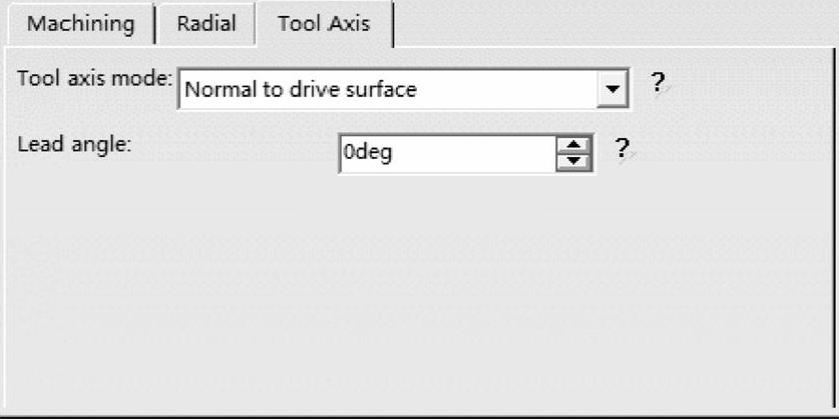This screenshot has height=419, width=839.
Task: Click the question mark beside the angle spinner
Action: pyautogui.click(x=622, y=150)
